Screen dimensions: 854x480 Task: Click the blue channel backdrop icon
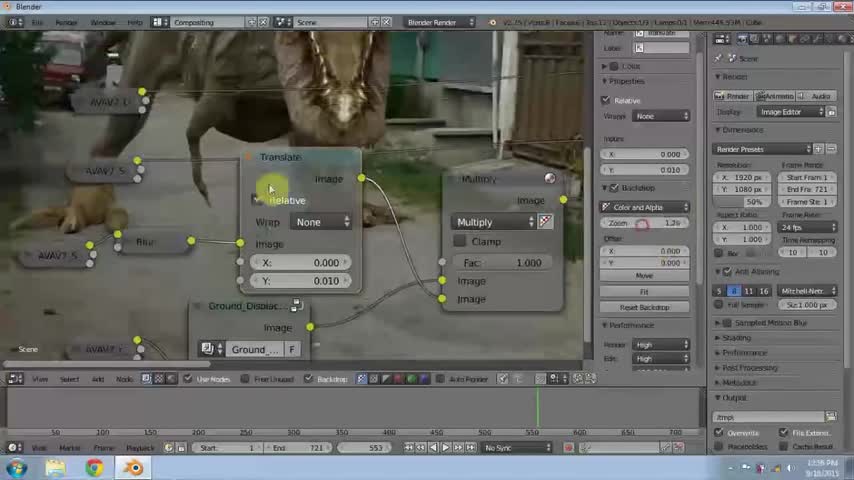[x=425, y=379]
